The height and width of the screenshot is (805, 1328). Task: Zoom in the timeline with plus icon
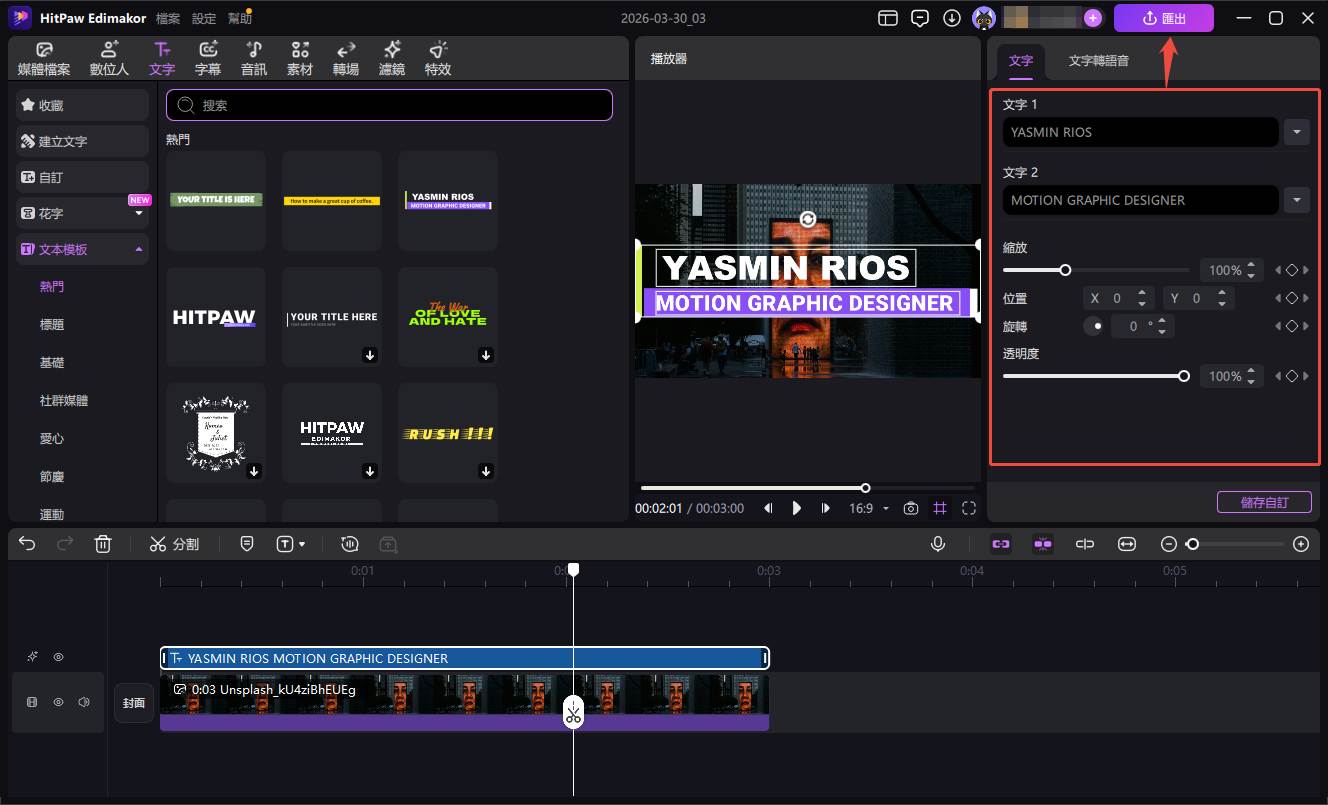(x=1300, y=544)
